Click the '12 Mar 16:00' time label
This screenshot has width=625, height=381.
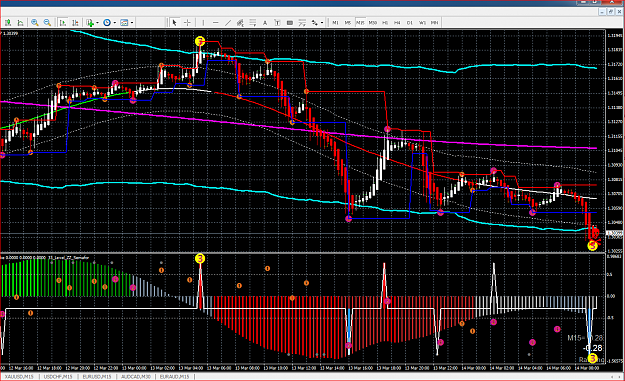pos(21,368)
